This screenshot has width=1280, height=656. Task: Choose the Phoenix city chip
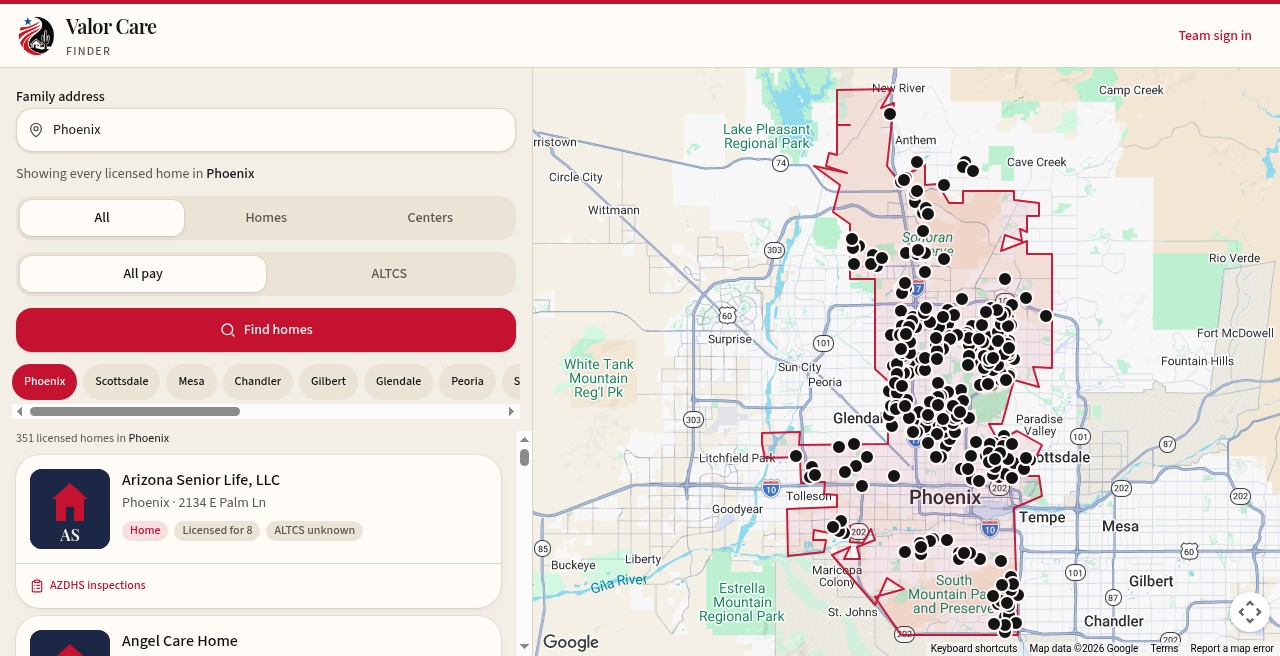(x=44, y=382)
